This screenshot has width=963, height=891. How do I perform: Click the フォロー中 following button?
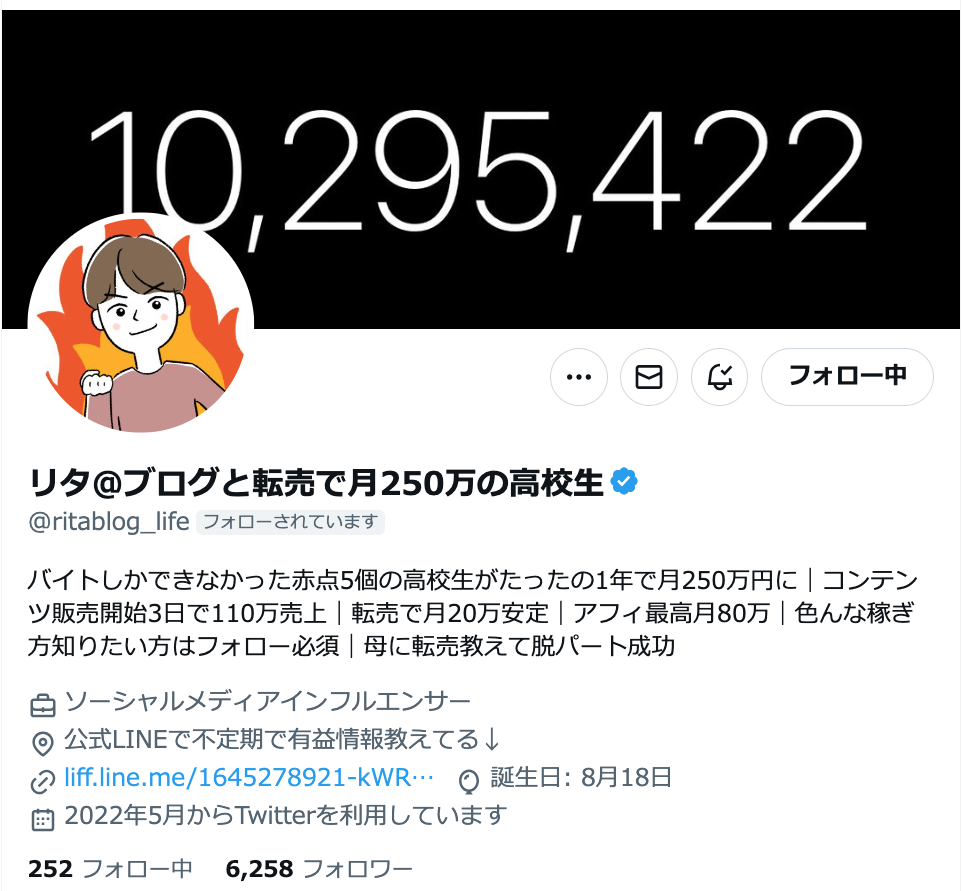[847, 377]
